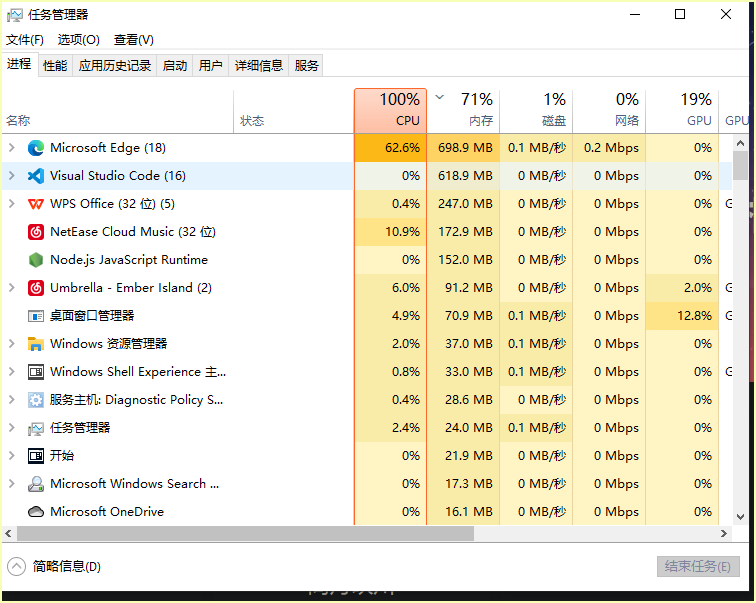Click the WPS Office process icon
Screen dimensions: 756x603
point(36,204)
